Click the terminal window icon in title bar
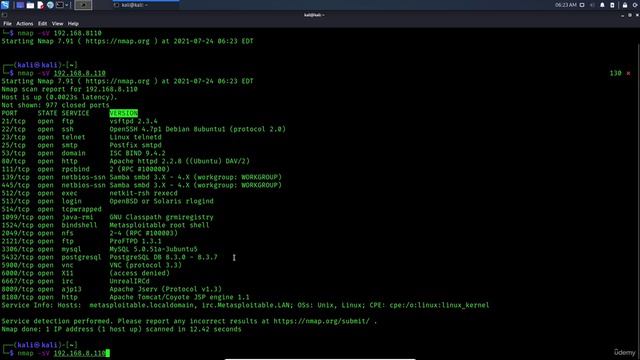 pyautogui.click(x=4, y=15)
